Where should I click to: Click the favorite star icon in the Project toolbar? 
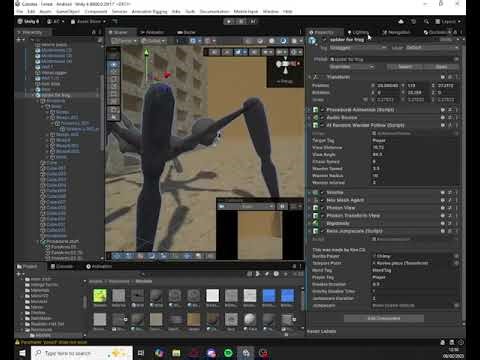[x=285, y=274]
